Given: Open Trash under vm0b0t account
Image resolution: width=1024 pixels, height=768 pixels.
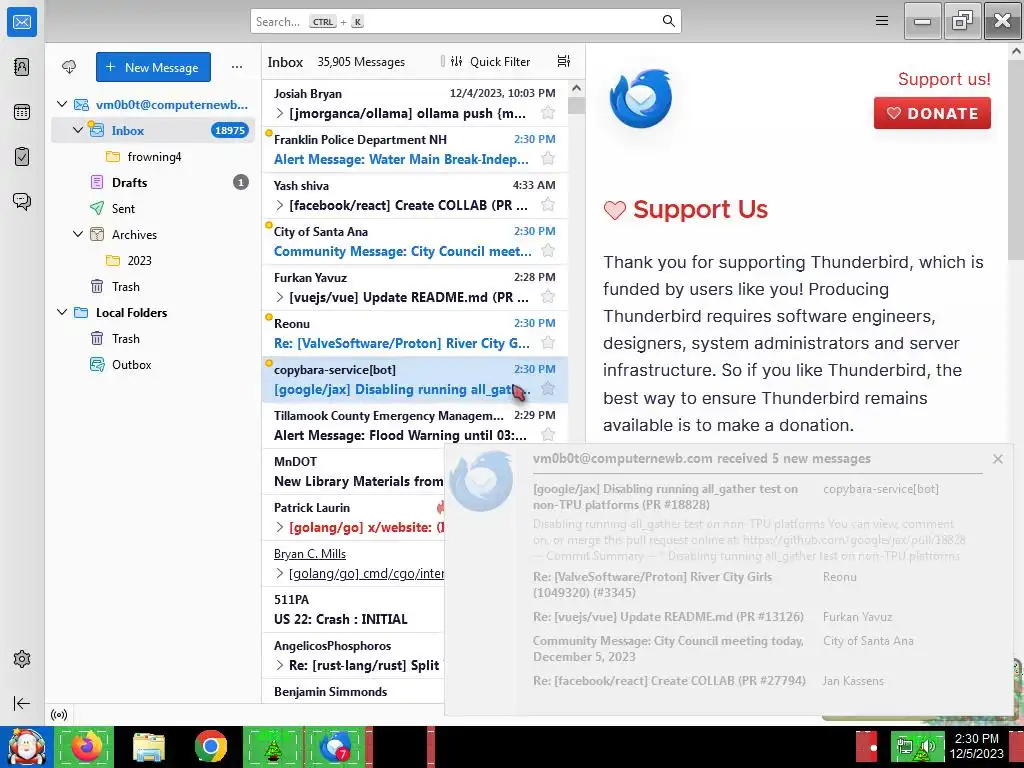Looking at the screenshot, I should pos(153,287).
